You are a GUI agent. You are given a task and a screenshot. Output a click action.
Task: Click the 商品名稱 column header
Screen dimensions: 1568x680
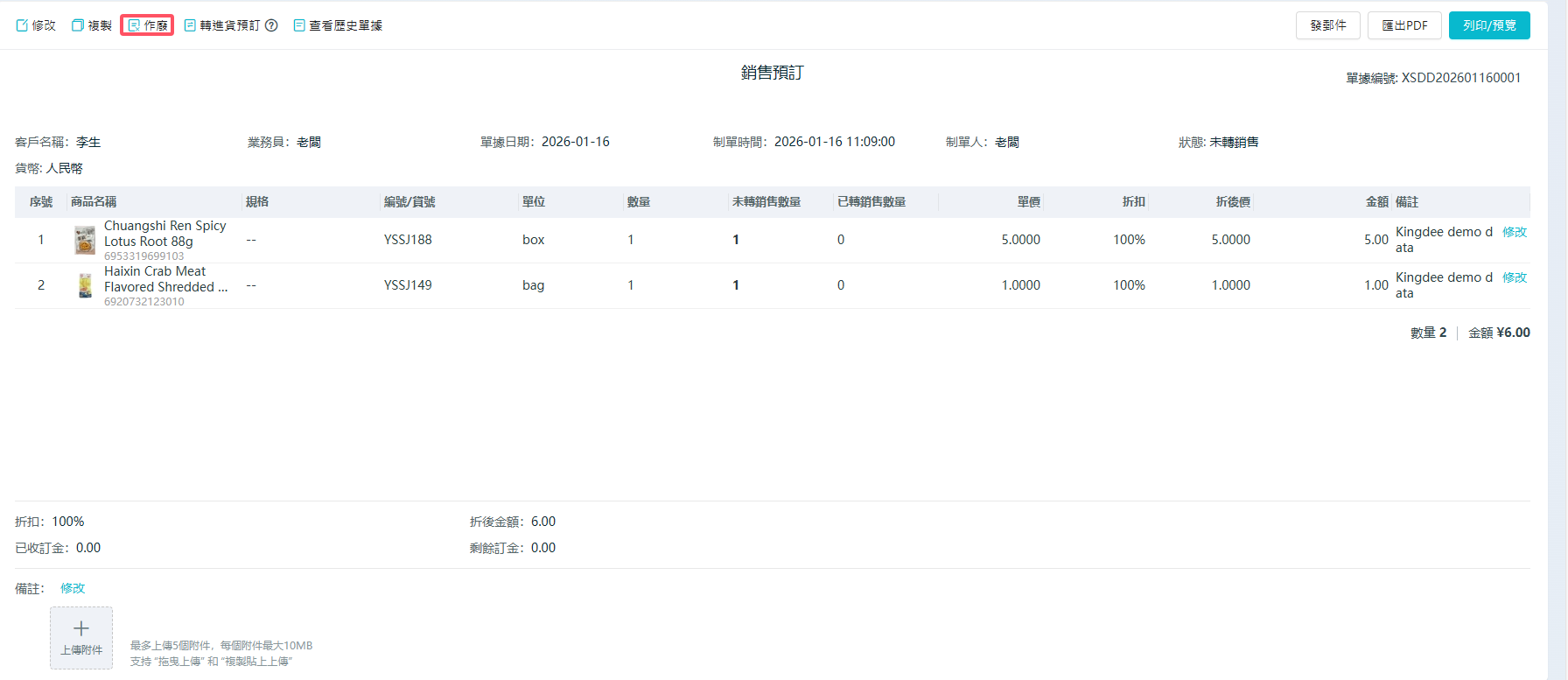pyautogui.click(x=94, y=202)
